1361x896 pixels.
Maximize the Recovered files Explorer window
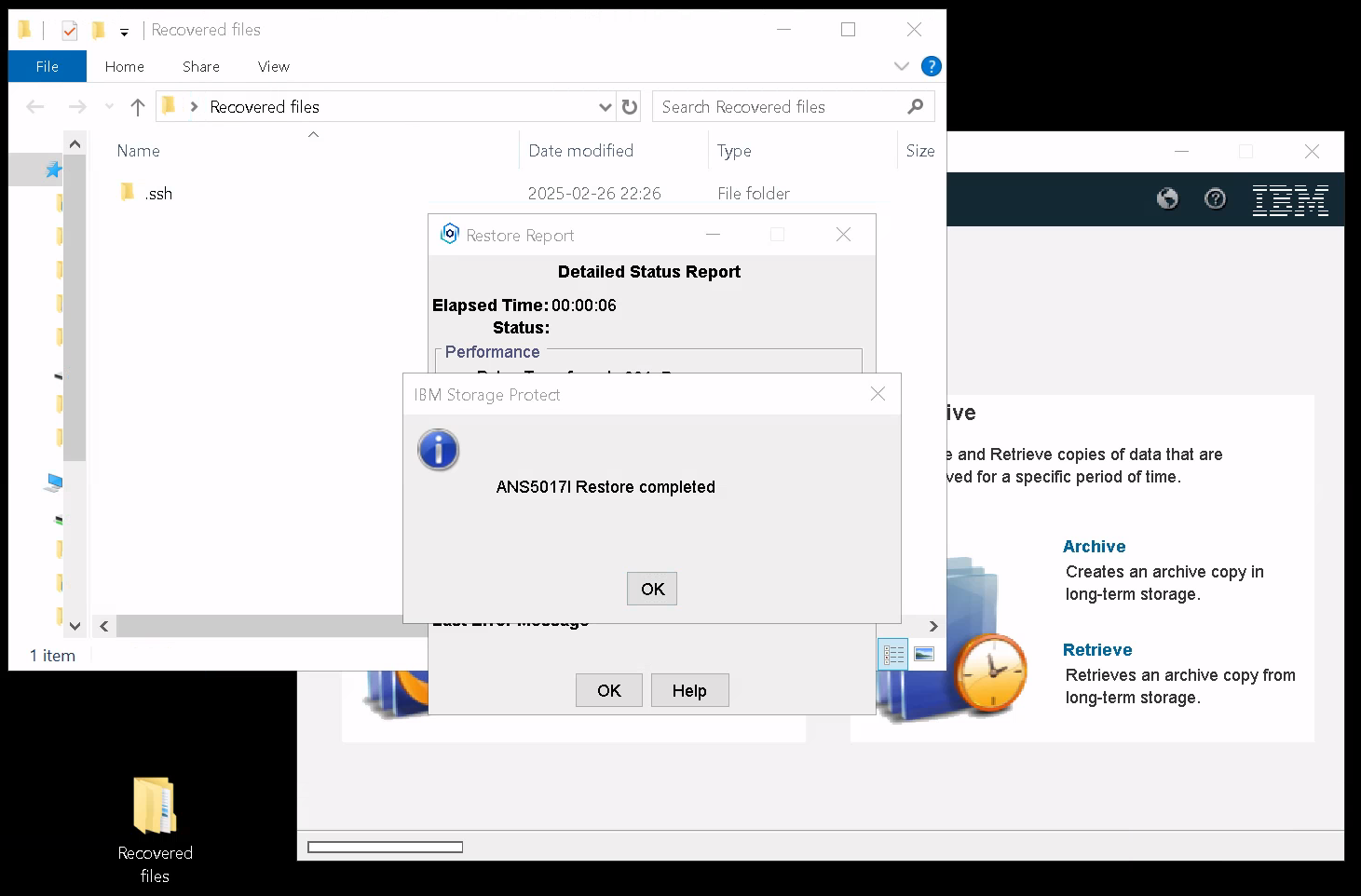[x=848, y=30]
